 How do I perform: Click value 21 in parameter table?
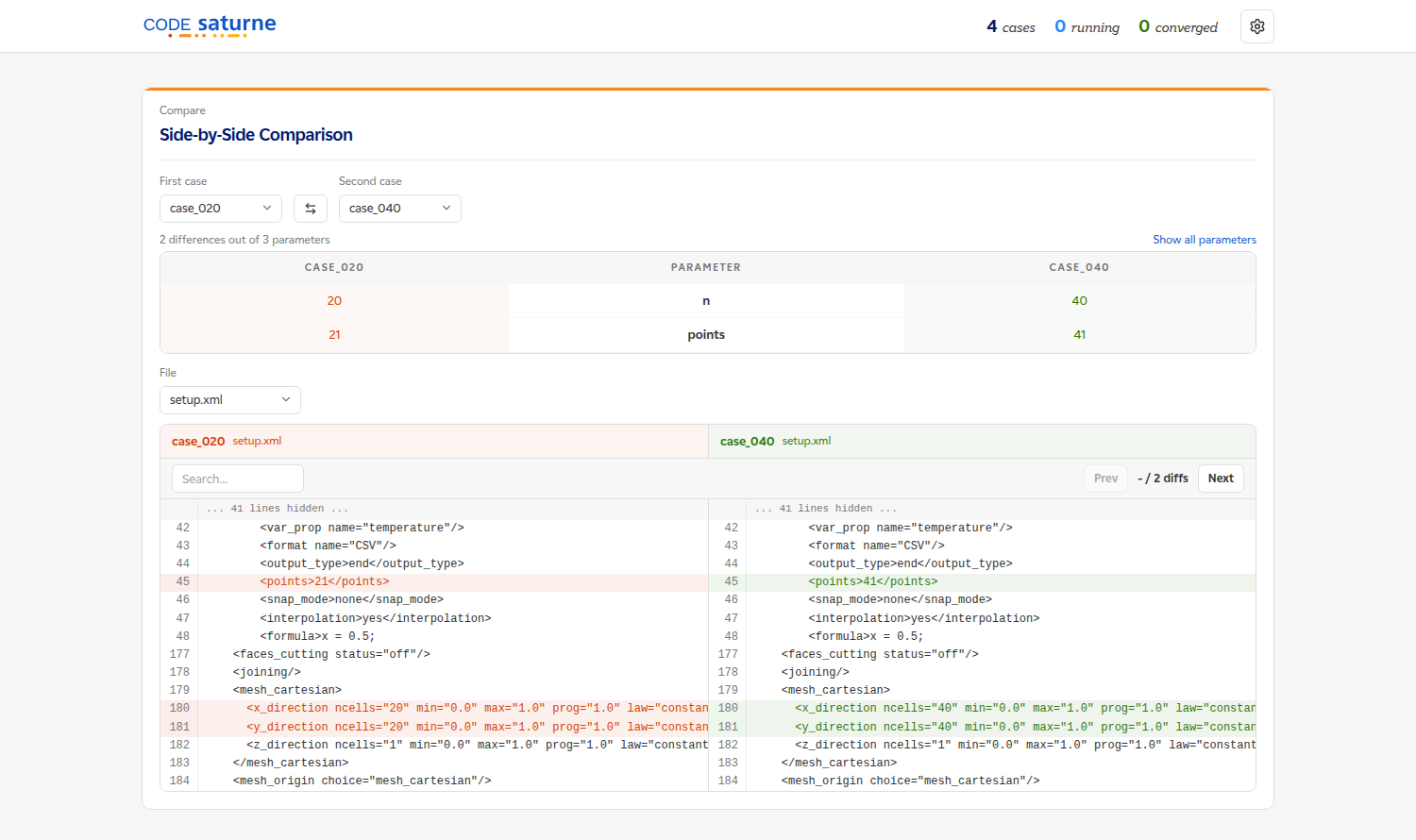pyautogui.click(x=334, y=335)
